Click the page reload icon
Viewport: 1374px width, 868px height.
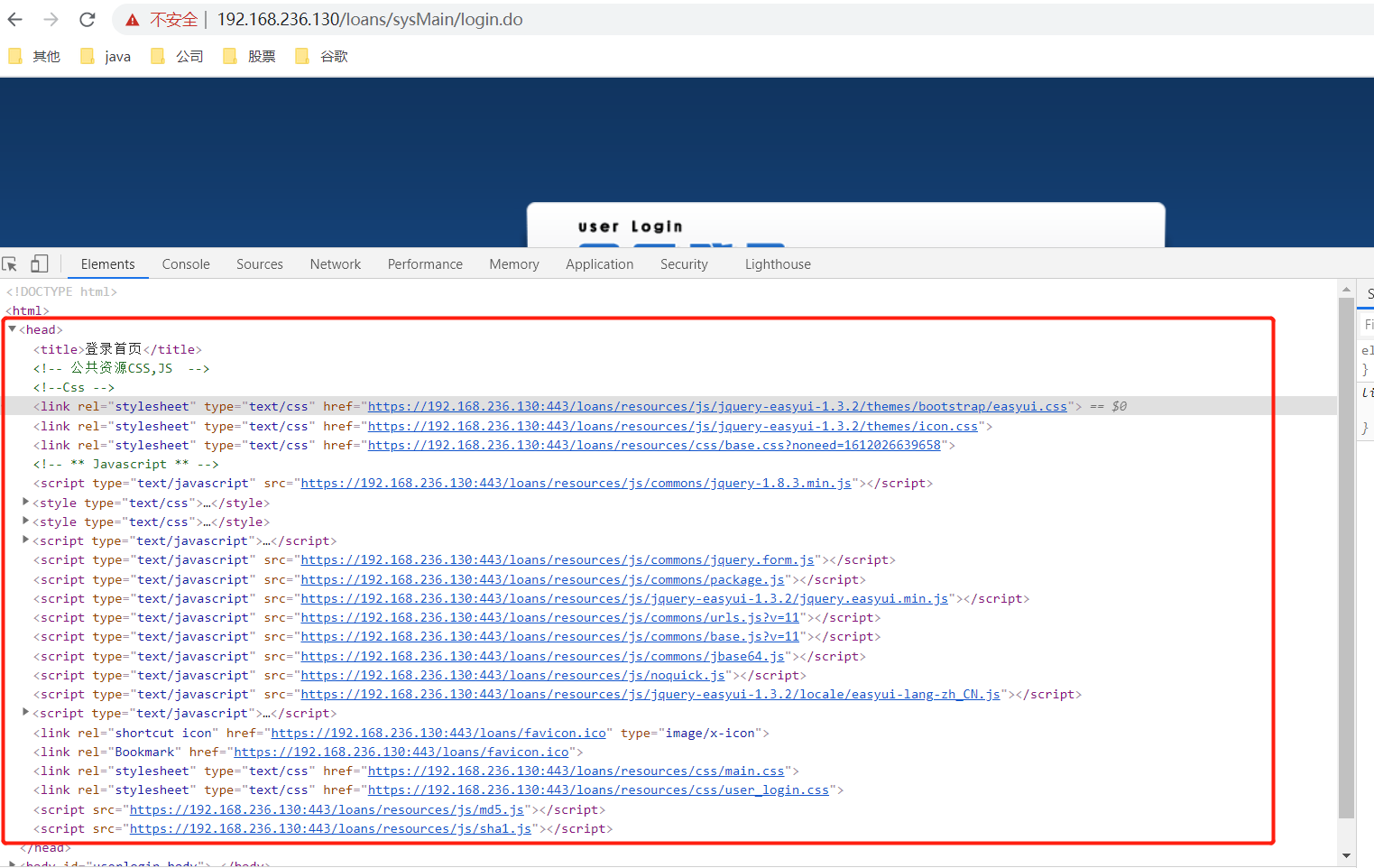coord(87,19)
